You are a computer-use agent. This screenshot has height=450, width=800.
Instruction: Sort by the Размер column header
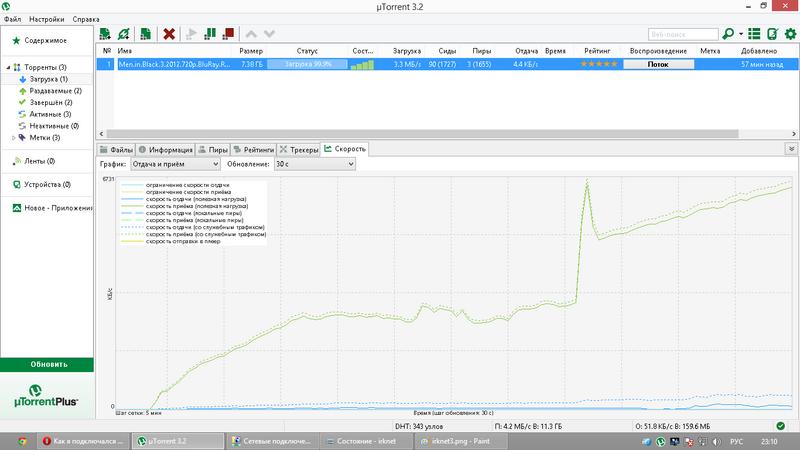point(251,51)
